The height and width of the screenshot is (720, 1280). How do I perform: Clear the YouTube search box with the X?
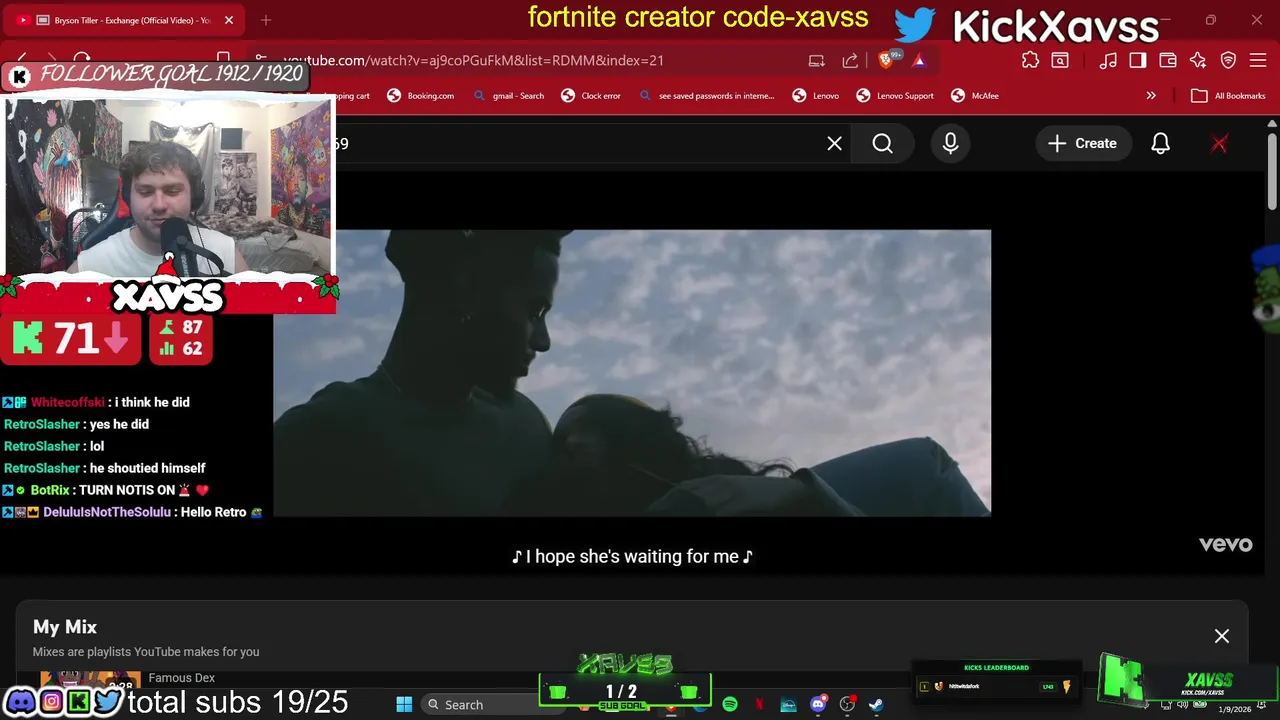(835, 143)
